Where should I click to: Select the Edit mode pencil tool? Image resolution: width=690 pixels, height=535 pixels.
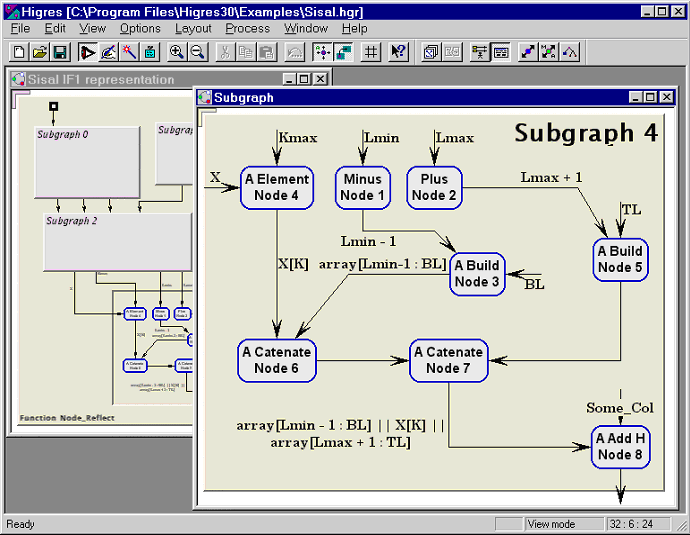pyautogui.click(x=108, y=52)
